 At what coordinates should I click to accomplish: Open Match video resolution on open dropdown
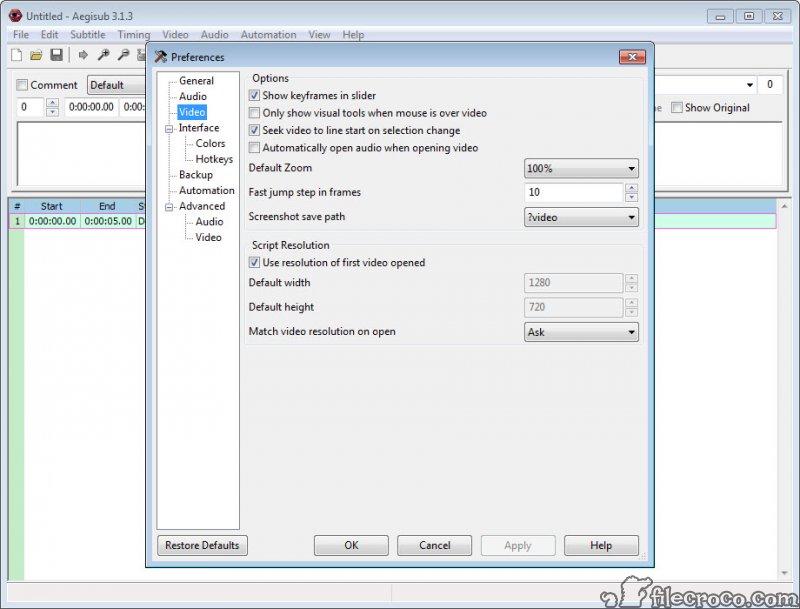pos(581,332)
